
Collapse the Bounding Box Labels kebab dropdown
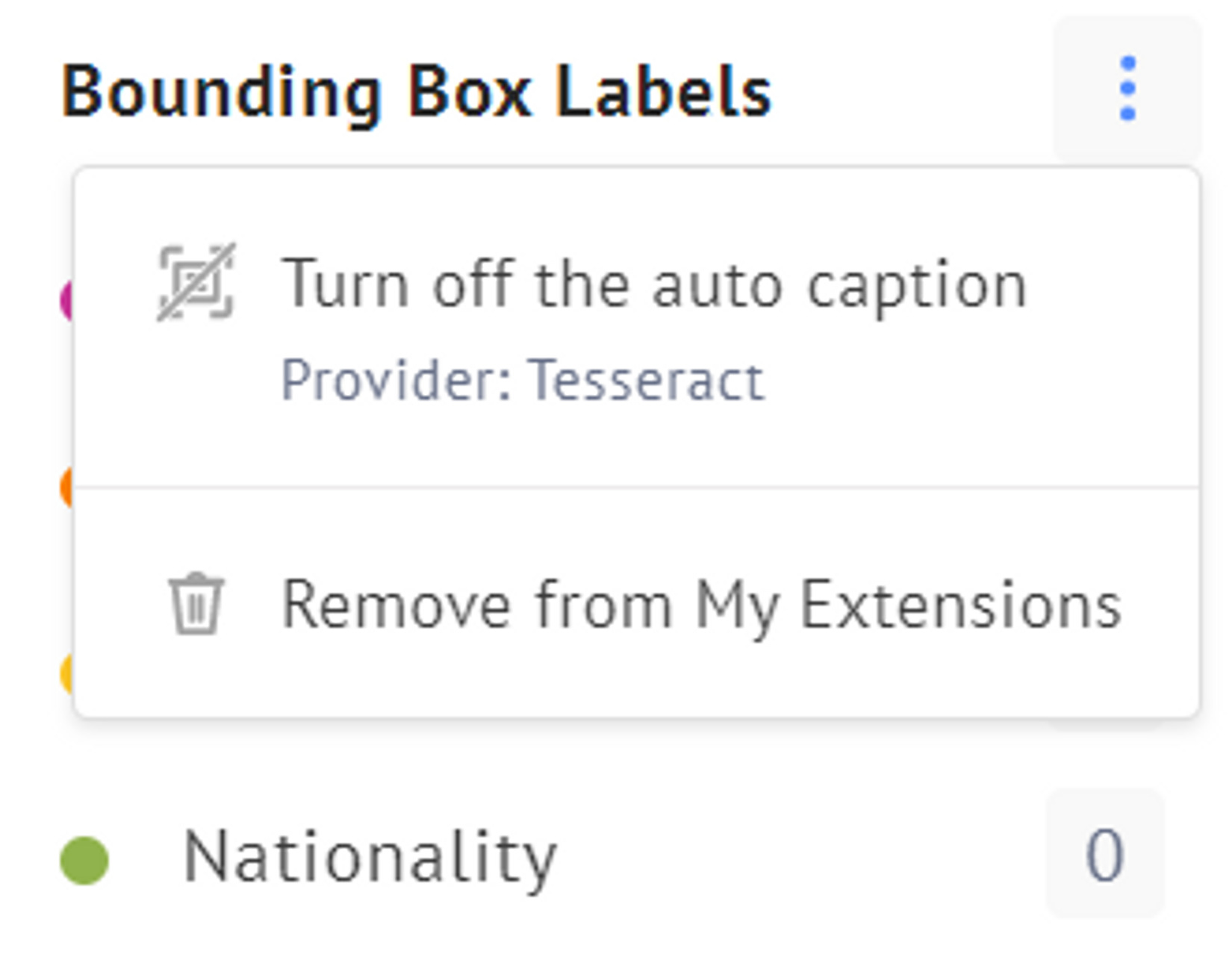pos(1127,88)
